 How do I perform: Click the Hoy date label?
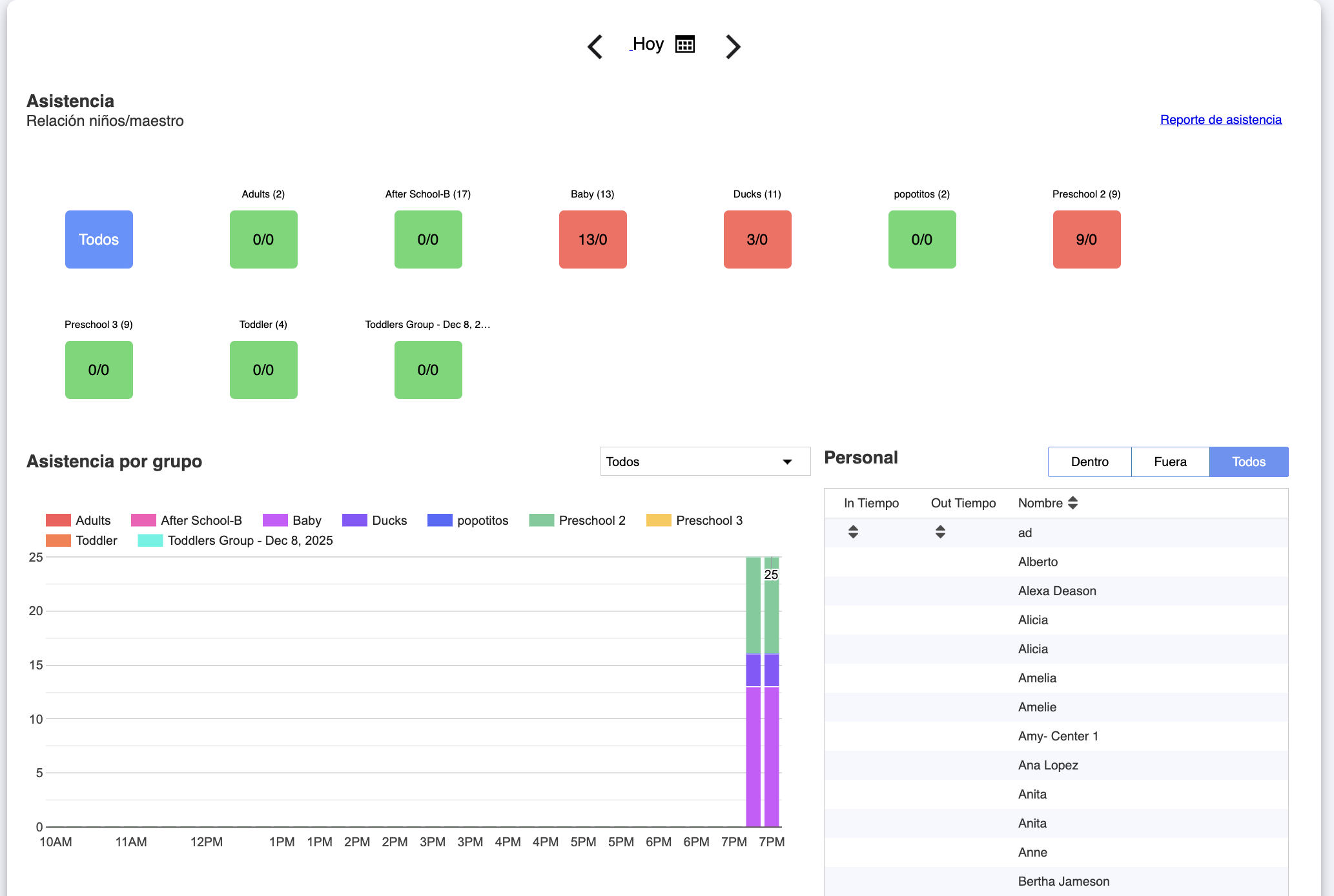[x=648, y=44]
